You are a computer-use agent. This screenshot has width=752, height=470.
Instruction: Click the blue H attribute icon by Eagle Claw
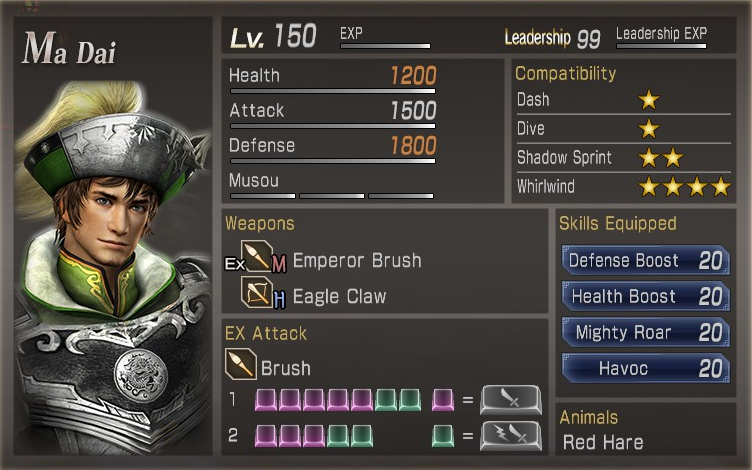[x=279, y=300]
